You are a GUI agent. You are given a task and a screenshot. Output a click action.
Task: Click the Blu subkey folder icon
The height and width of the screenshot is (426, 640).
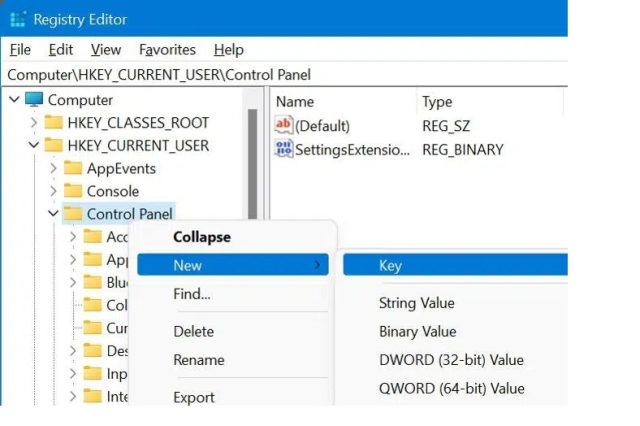[93, 282]
